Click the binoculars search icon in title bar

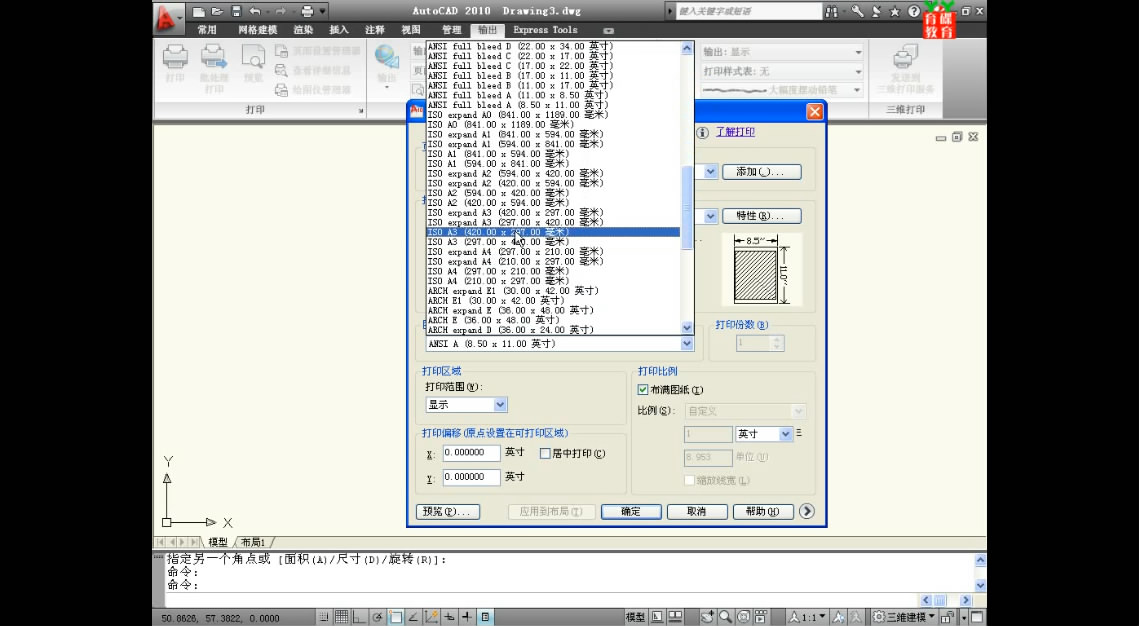[x=832, y=12]
